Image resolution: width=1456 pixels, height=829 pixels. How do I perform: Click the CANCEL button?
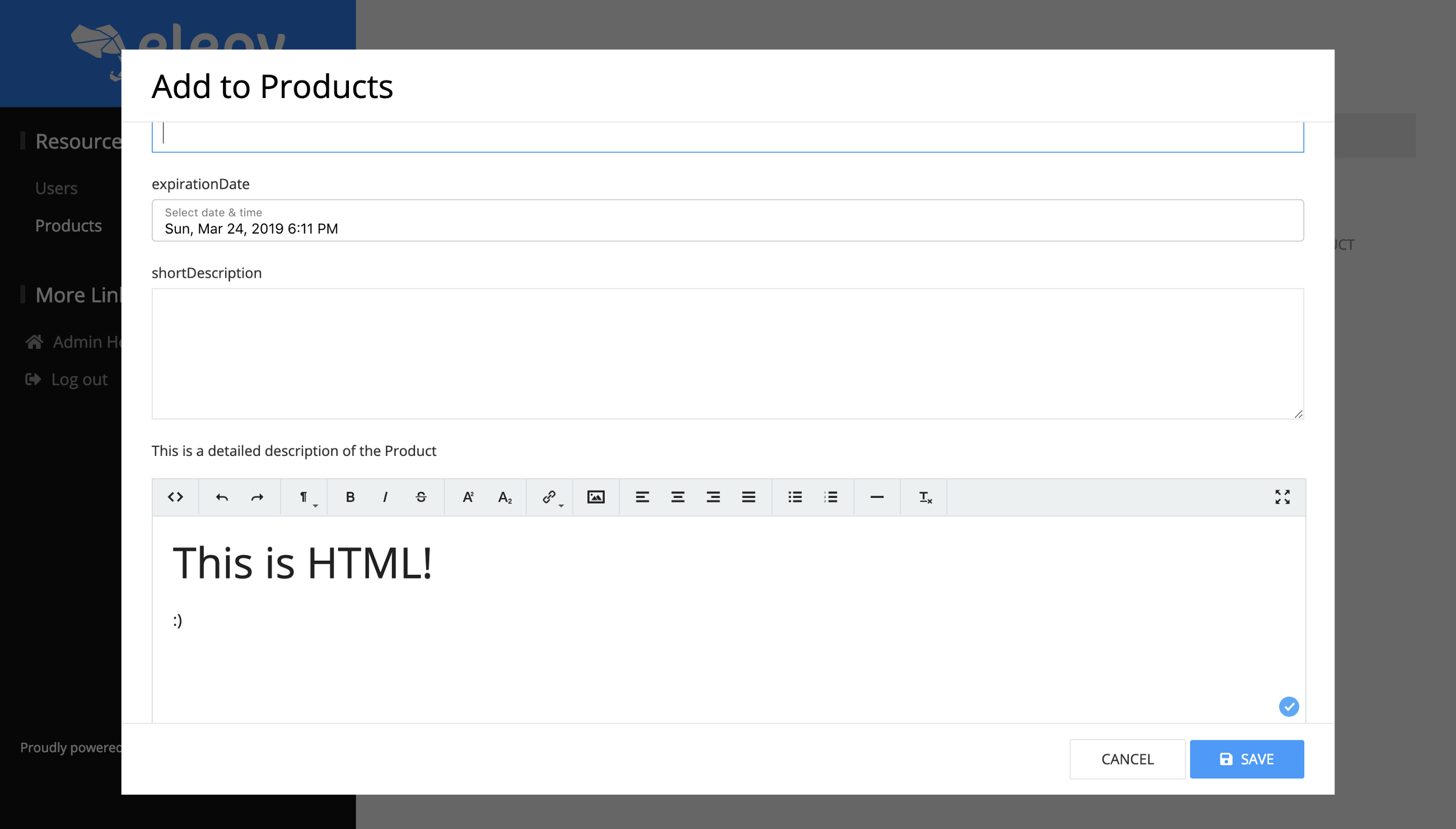coord(1127,759)
